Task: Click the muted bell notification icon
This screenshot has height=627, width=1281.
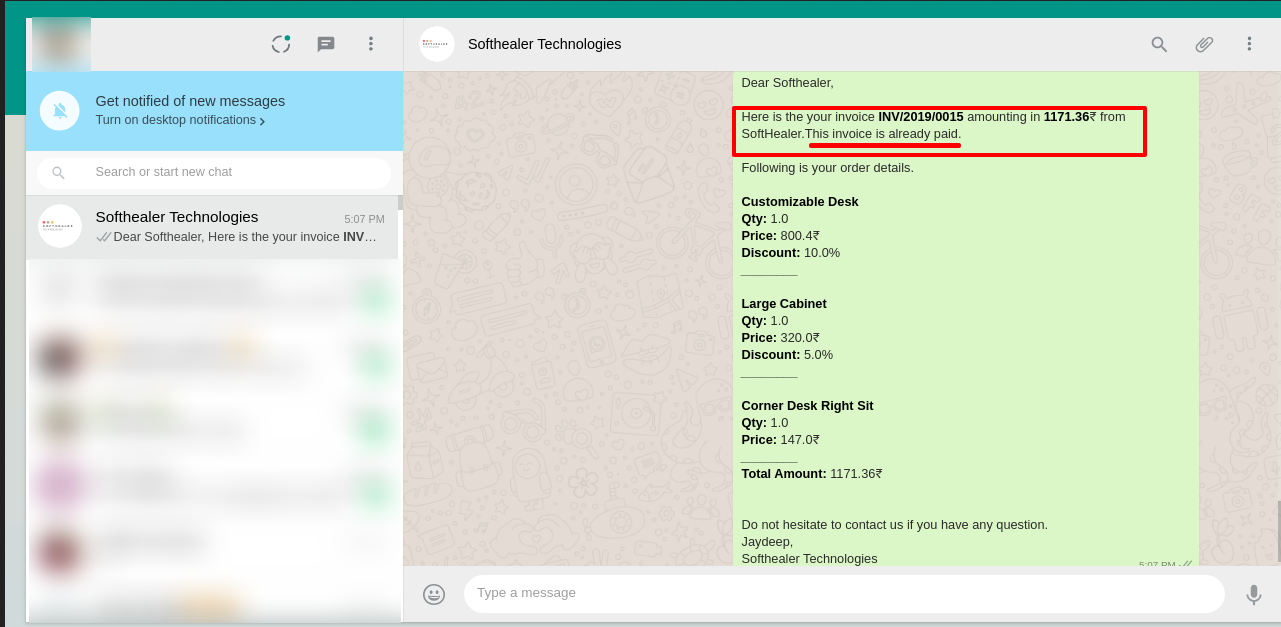Action: tap(60, 110)
